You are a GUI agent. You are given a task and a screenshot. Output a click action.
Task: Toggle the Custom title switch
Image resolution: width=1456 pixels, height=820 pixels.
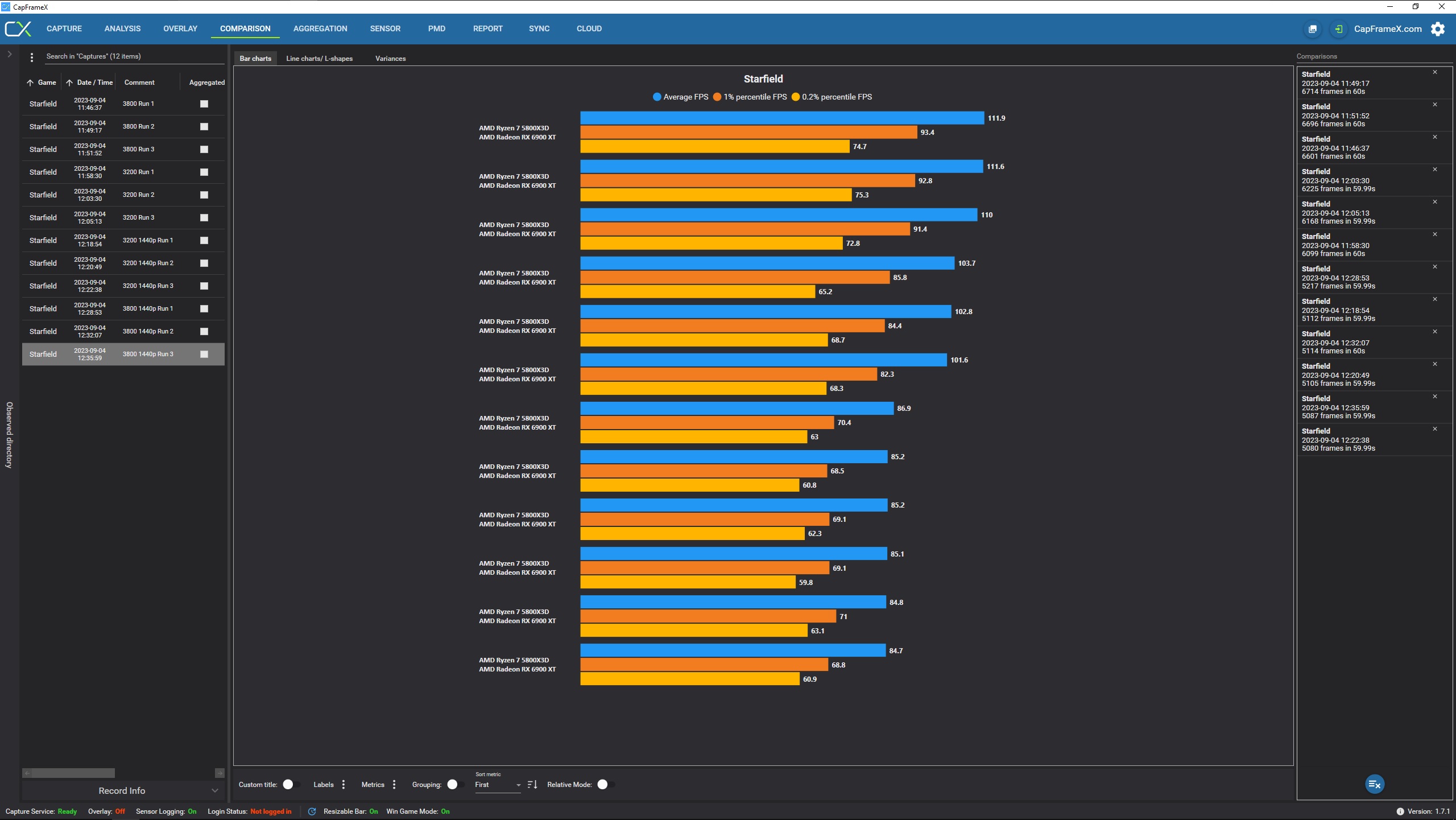[290, 785]
